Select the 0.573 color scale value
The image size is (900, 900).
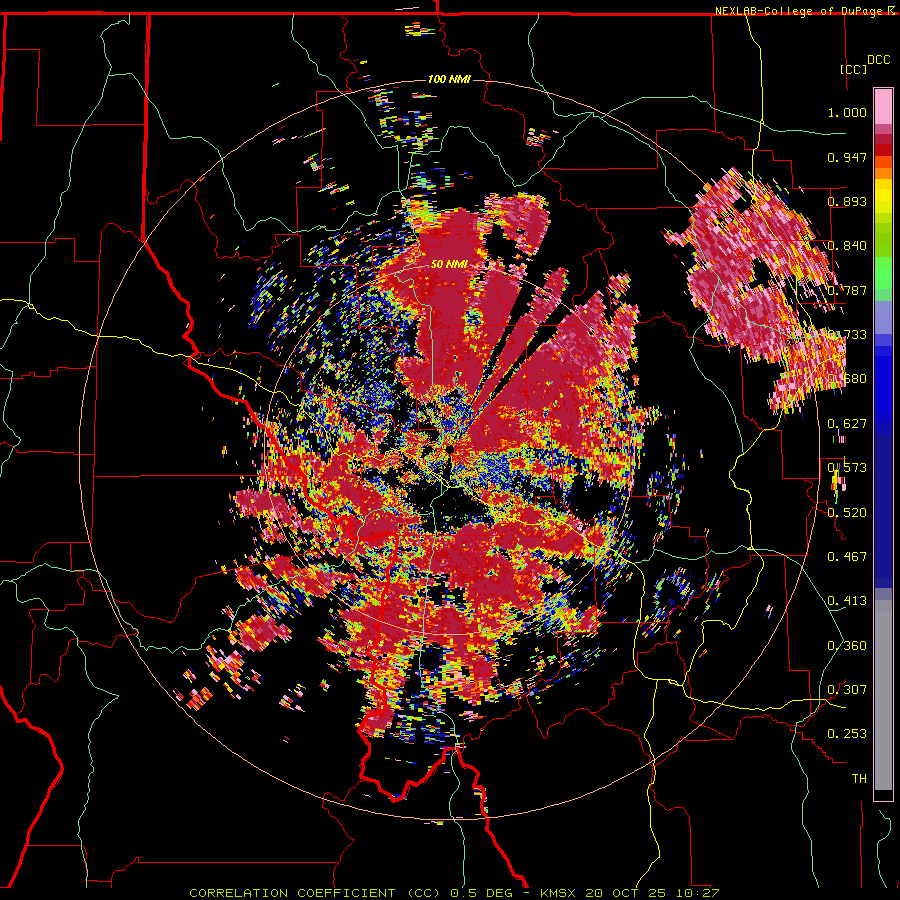(847, 468)
